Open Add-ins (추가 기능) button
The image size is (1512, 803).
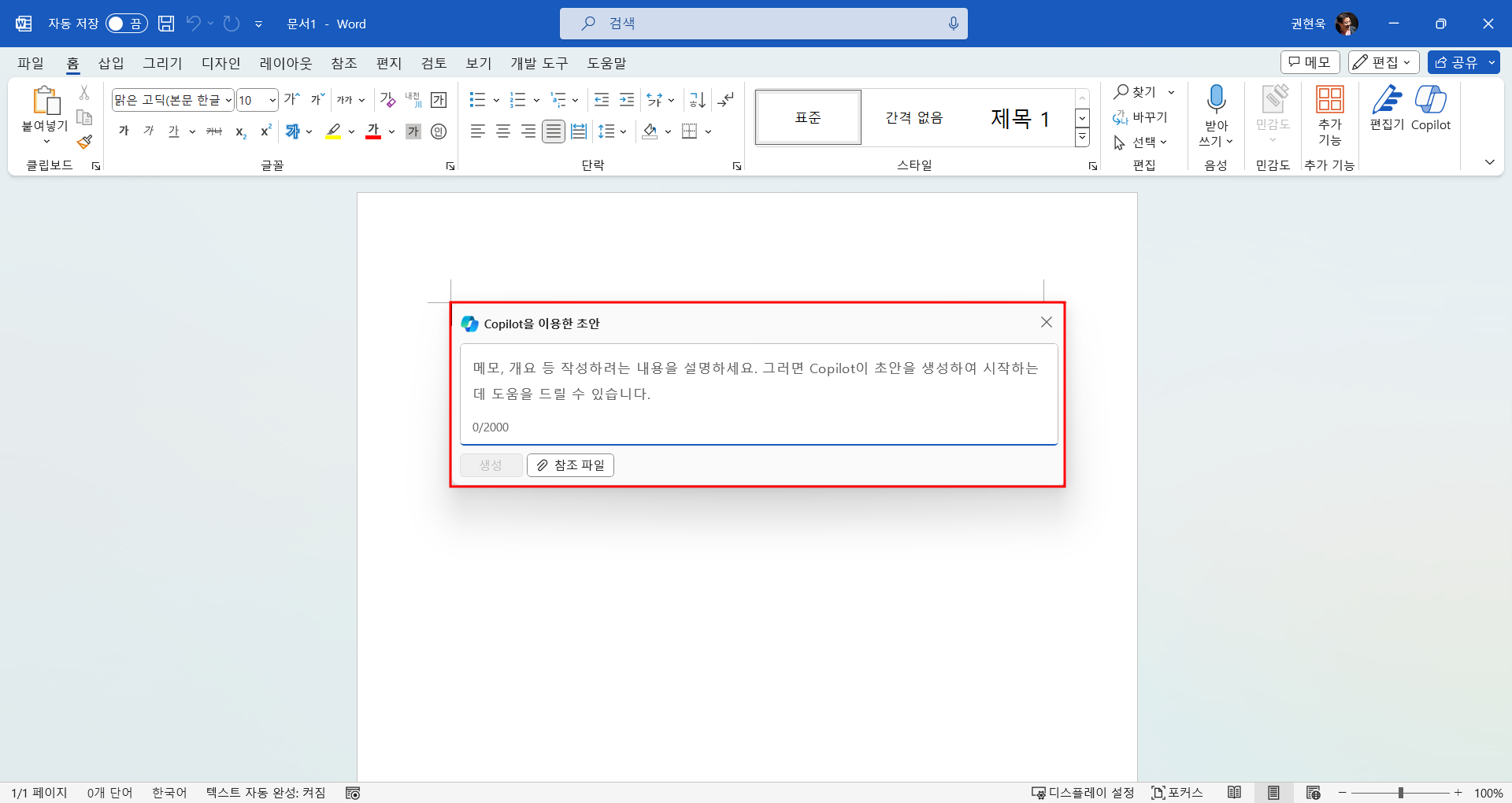pos(1330,116)
